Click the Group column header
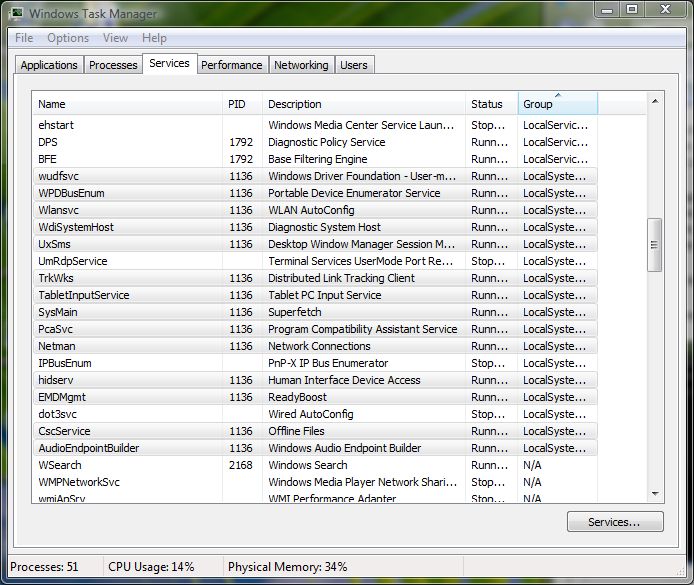Image resolution: width=694 pixels, height=585 pixels. (558, 104)
